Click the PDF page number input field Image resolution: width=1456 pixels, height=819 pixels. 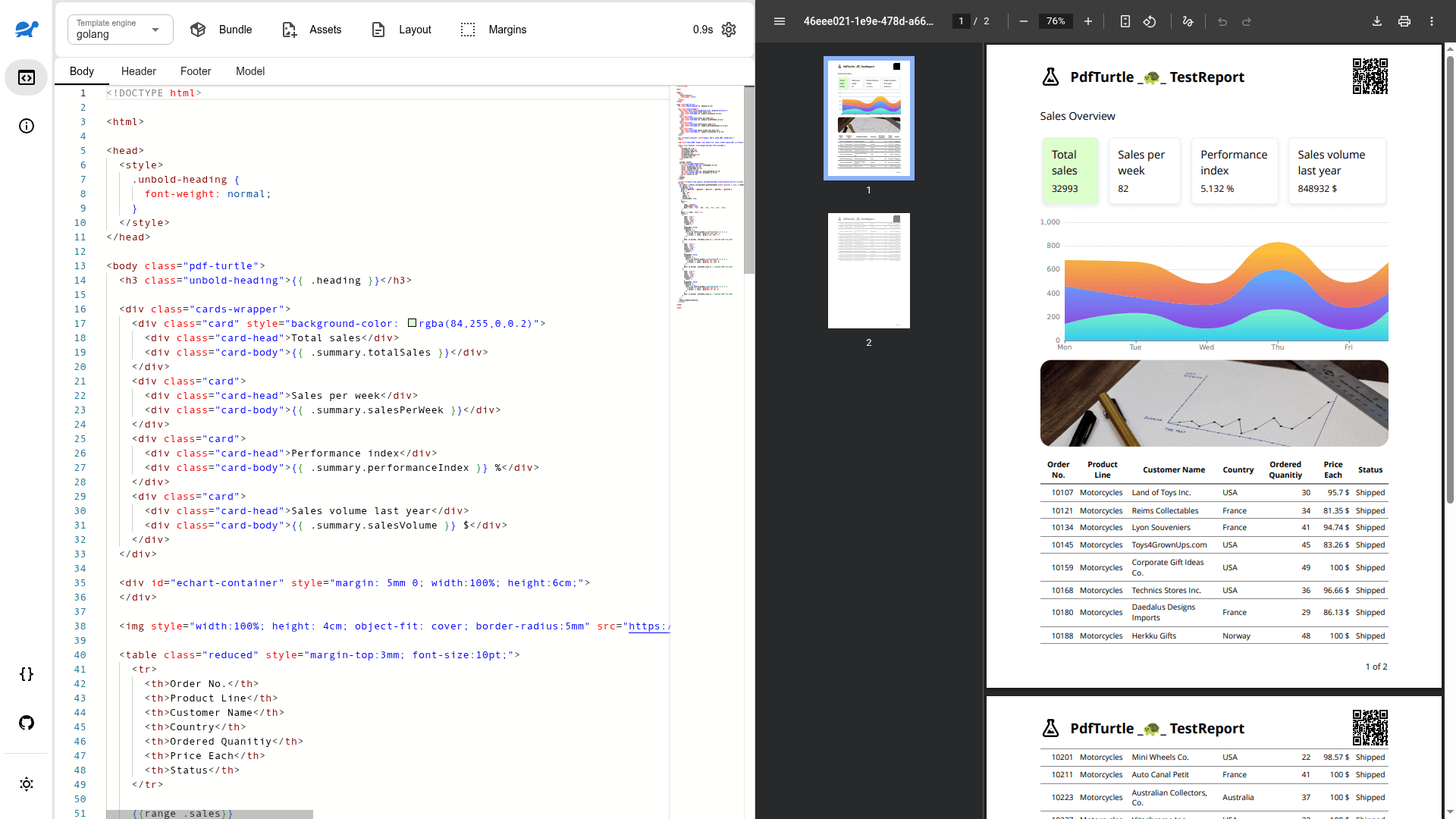tap(961, 21)
